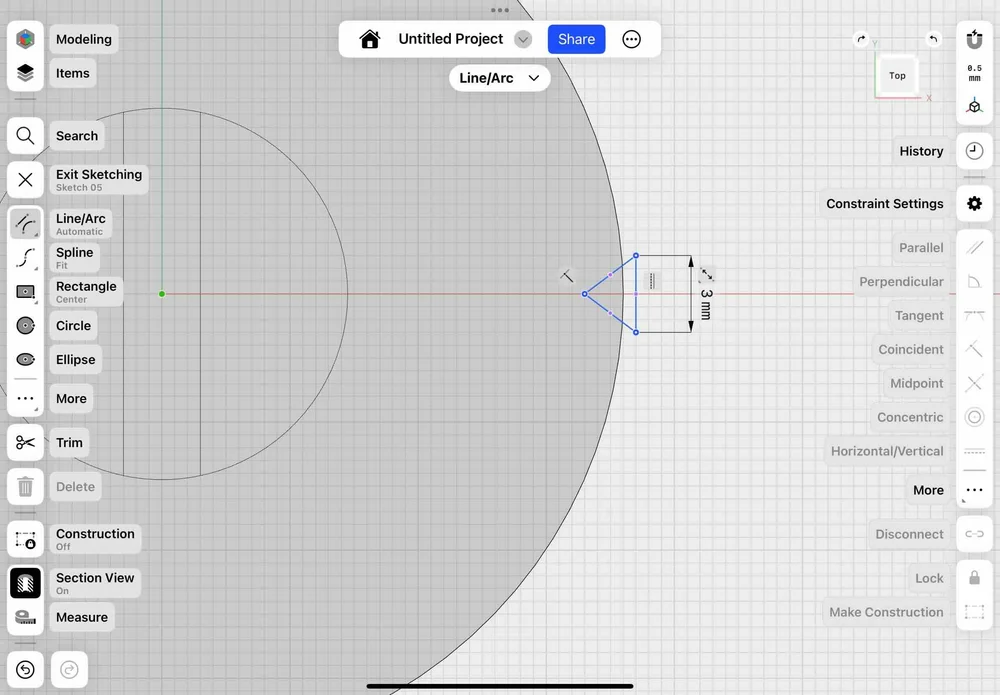
Task: Select the 3 mm dimension value
Action: tap(706, 304)
